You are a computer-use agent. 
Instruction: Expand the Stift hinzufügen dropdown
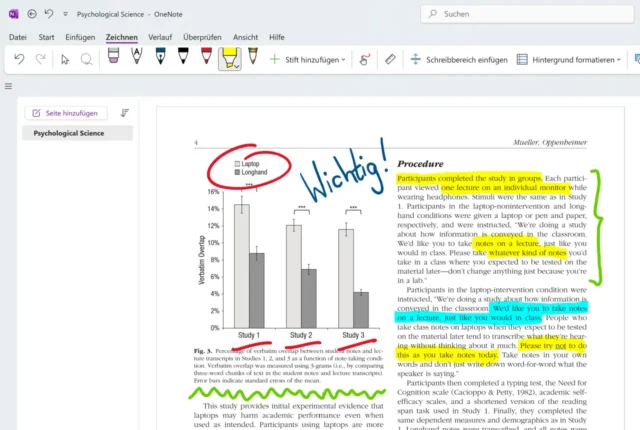pos(342,60)
